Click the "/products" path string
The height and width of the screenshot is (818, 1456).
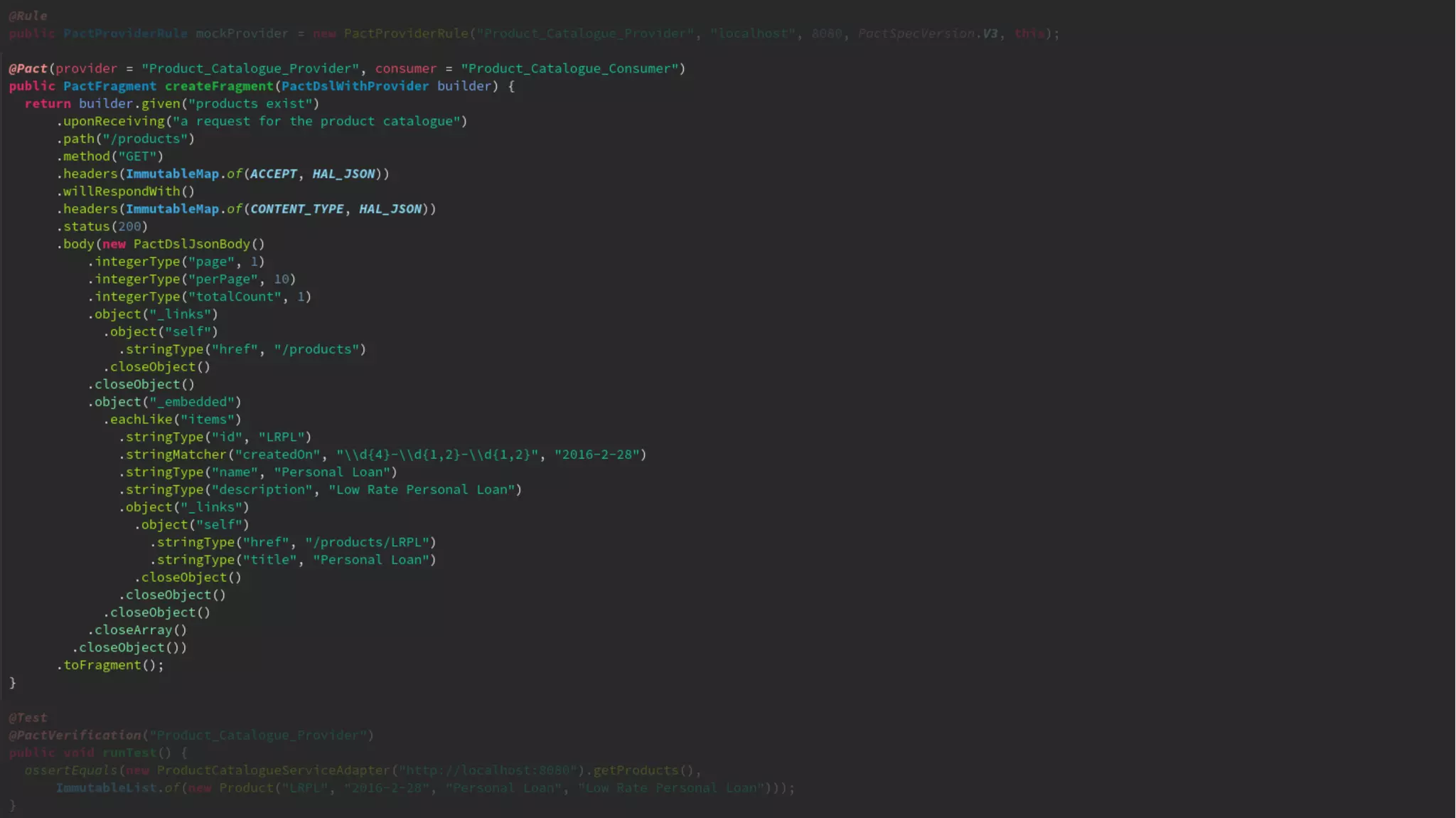tap(144, 139)
